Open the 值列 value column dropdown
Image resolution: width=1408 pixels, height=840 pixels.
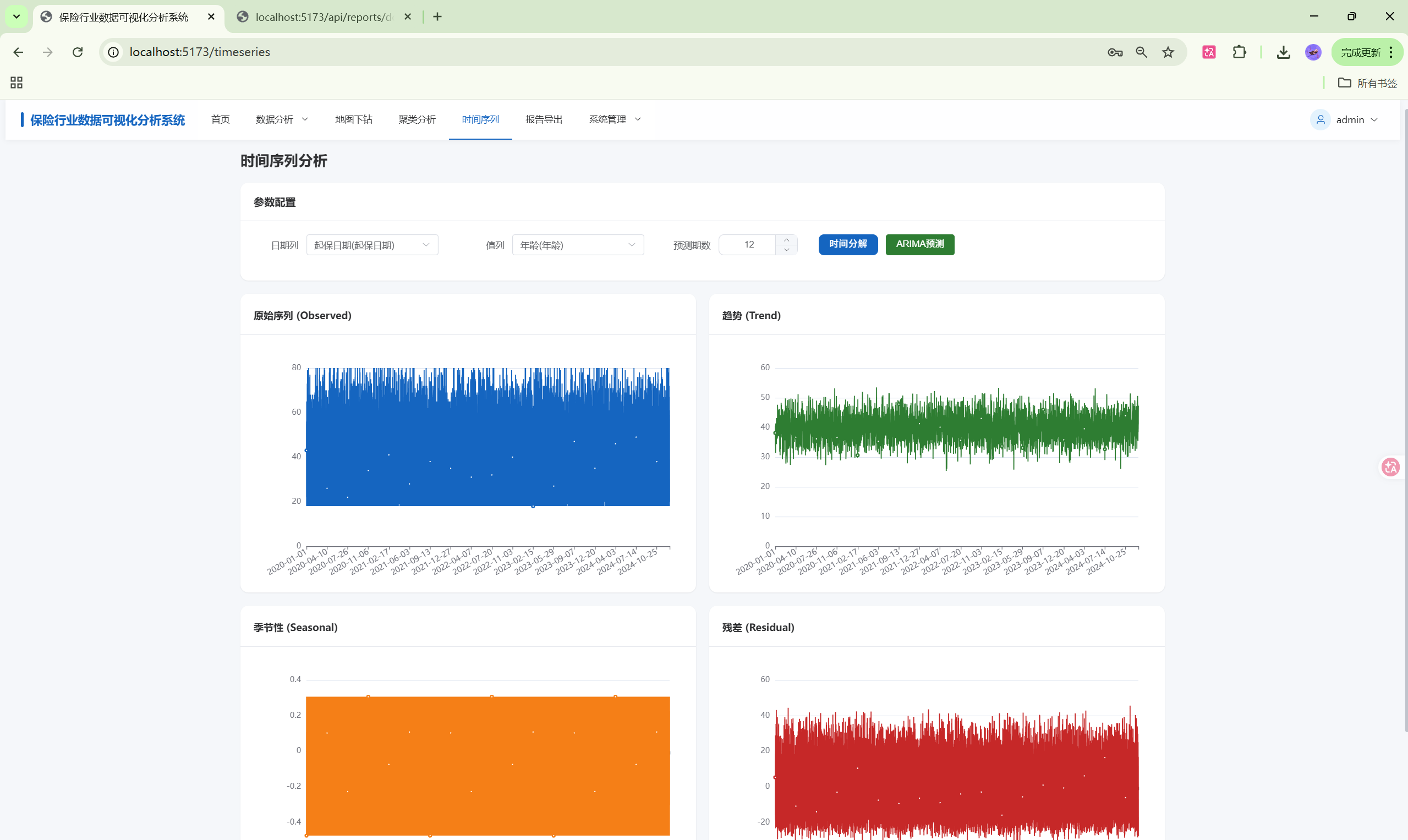[578, 245]
